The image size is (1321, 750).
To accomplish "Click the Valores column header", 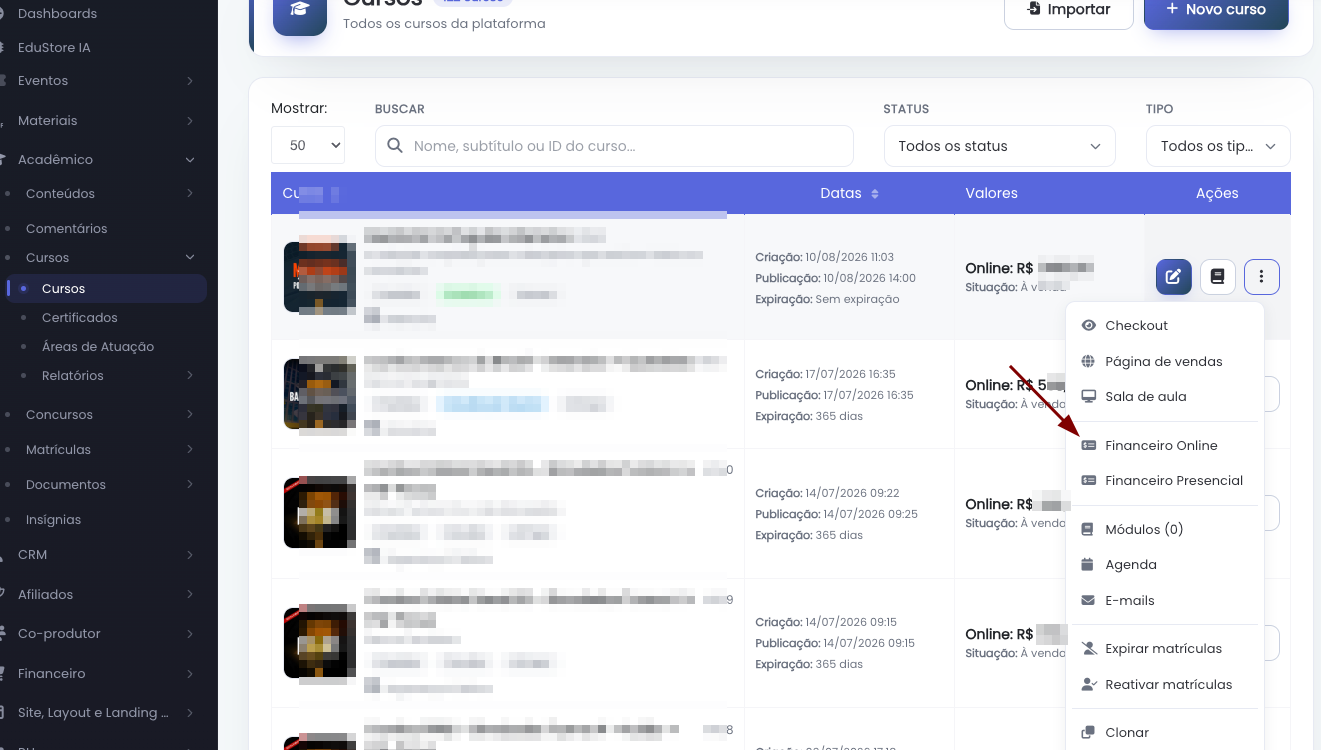I will [x=992, y=194].
